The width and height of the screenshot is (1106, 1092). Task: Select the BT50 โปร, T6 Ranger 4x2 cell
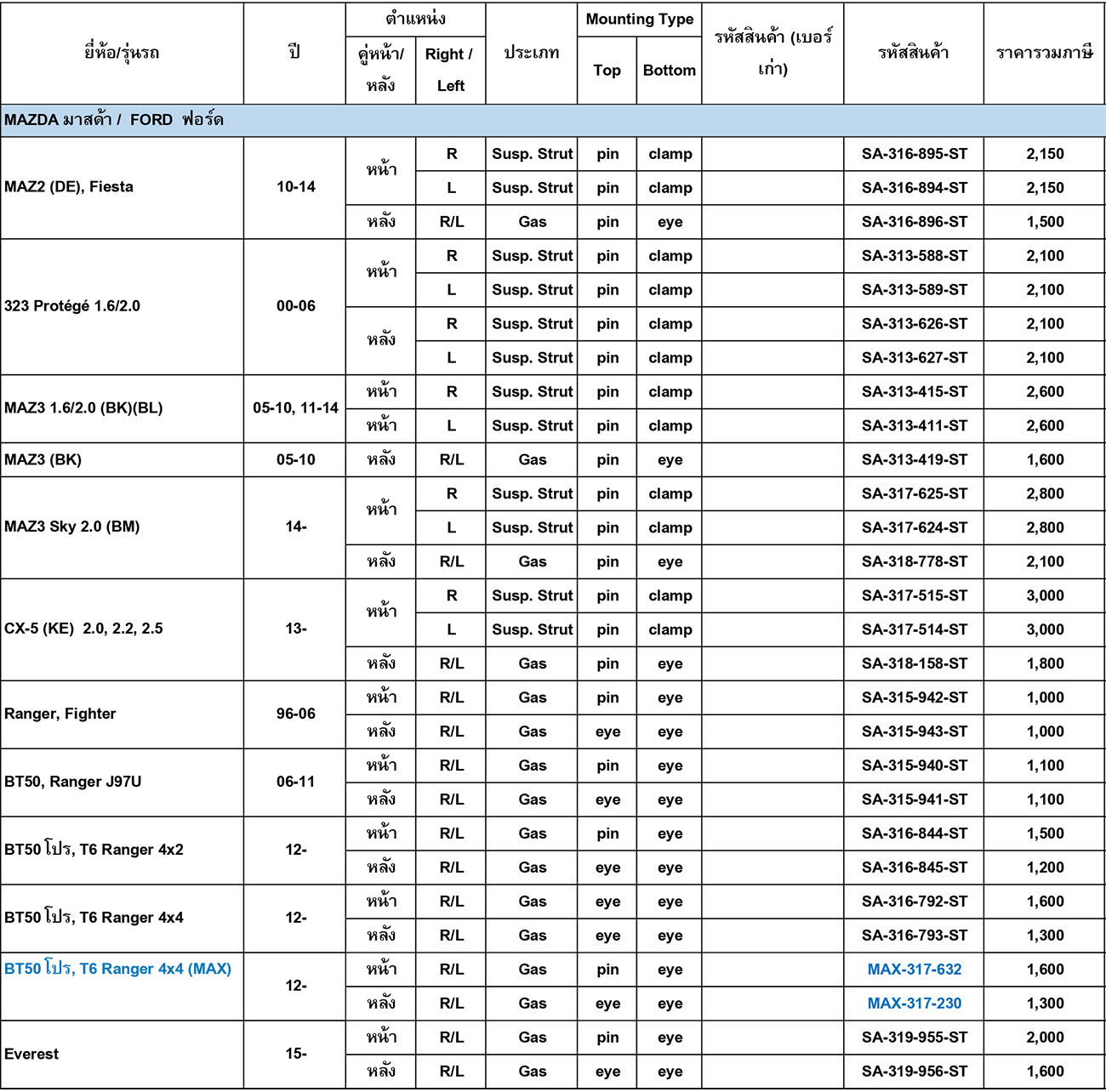pos(122,850)
